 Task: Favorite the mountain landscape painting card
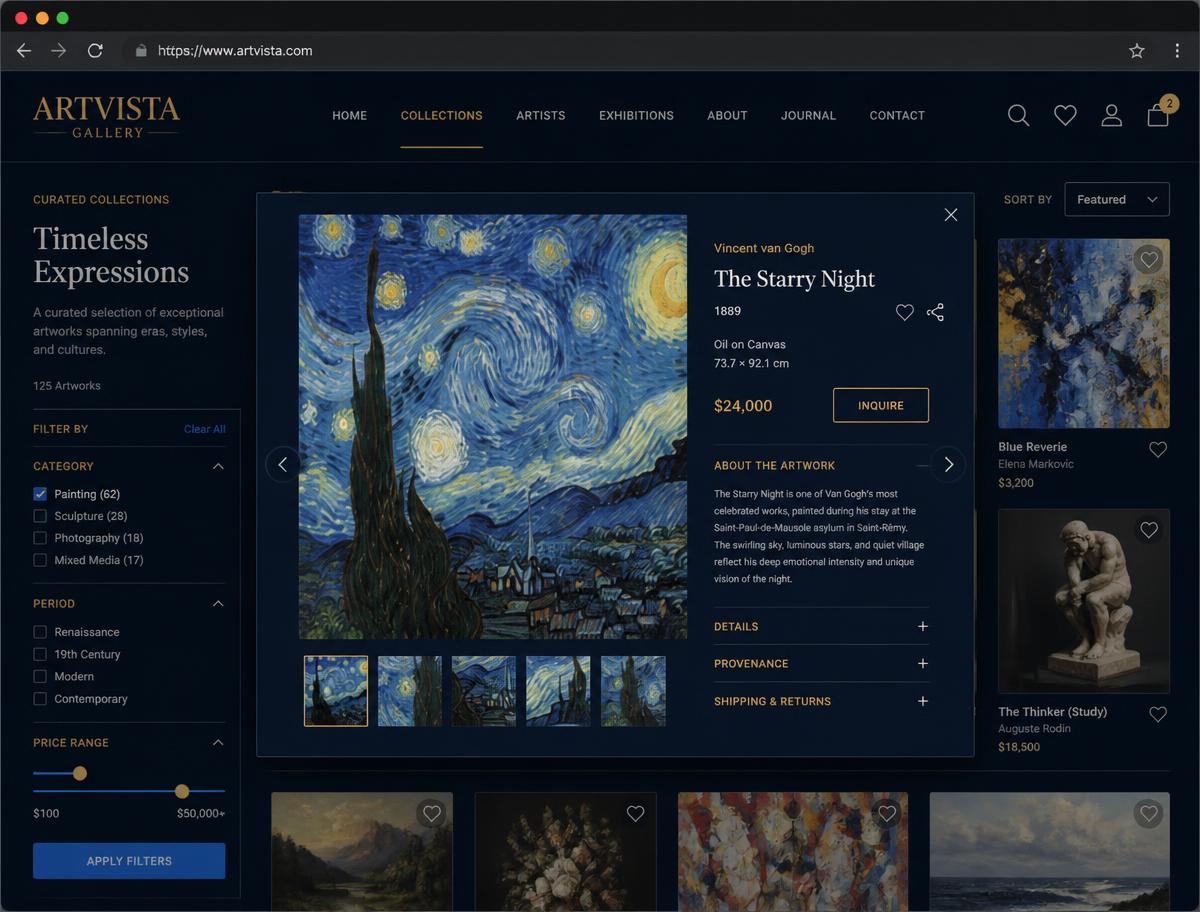[x=432, y=814]
